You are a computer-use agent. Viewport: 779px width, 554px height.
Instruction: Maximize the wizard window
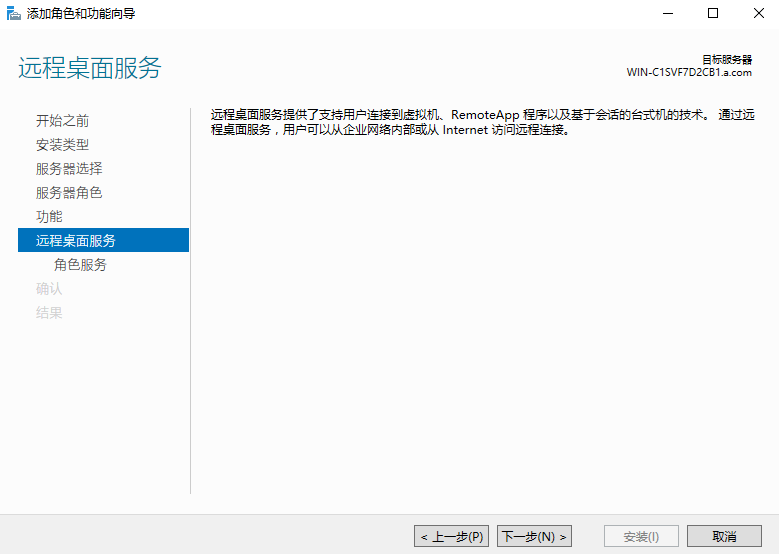[713, 13]
